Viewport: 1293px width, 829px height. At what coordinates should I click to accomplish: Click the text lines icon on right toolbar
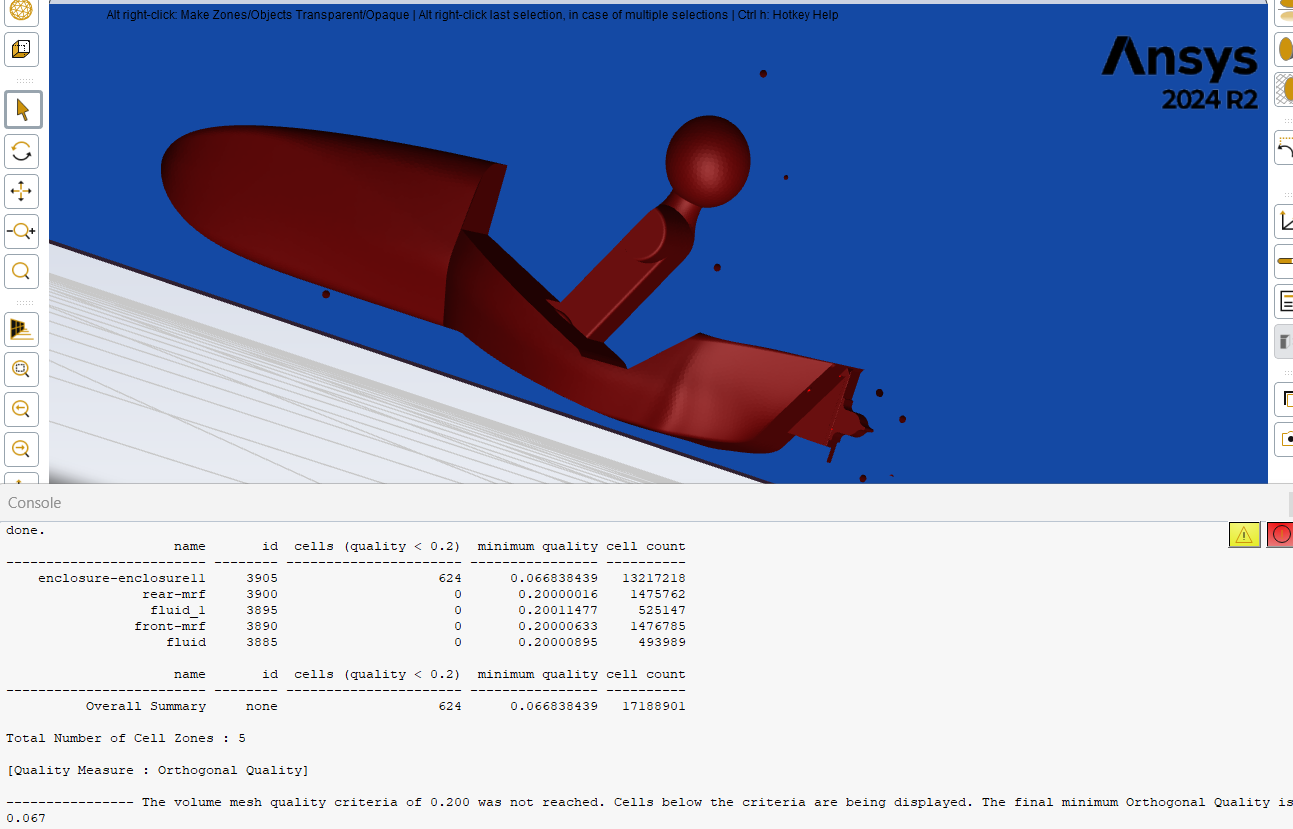pos(1284,301)
